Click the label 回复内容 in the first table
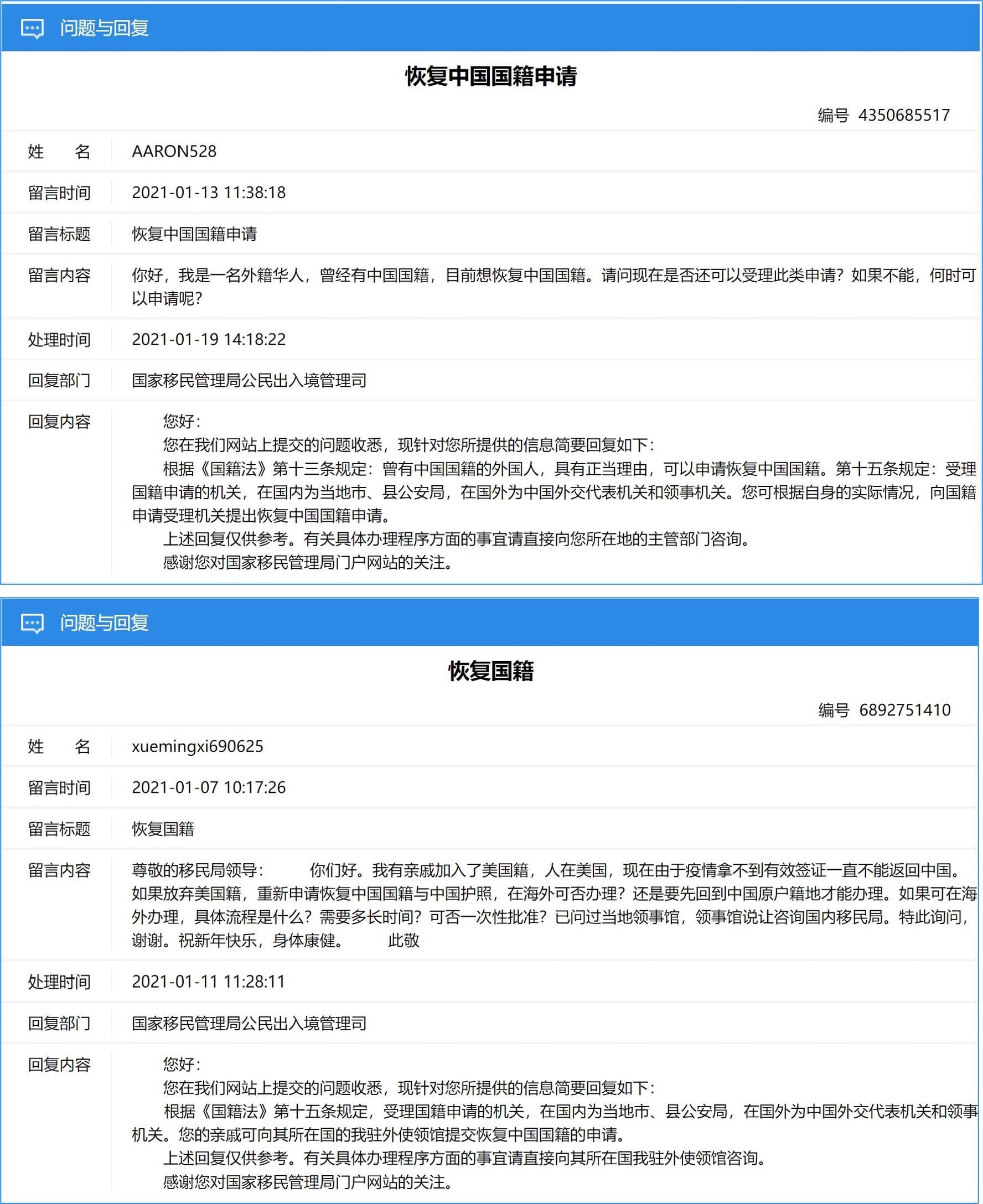983x1204 pixels. coord(59,421)
